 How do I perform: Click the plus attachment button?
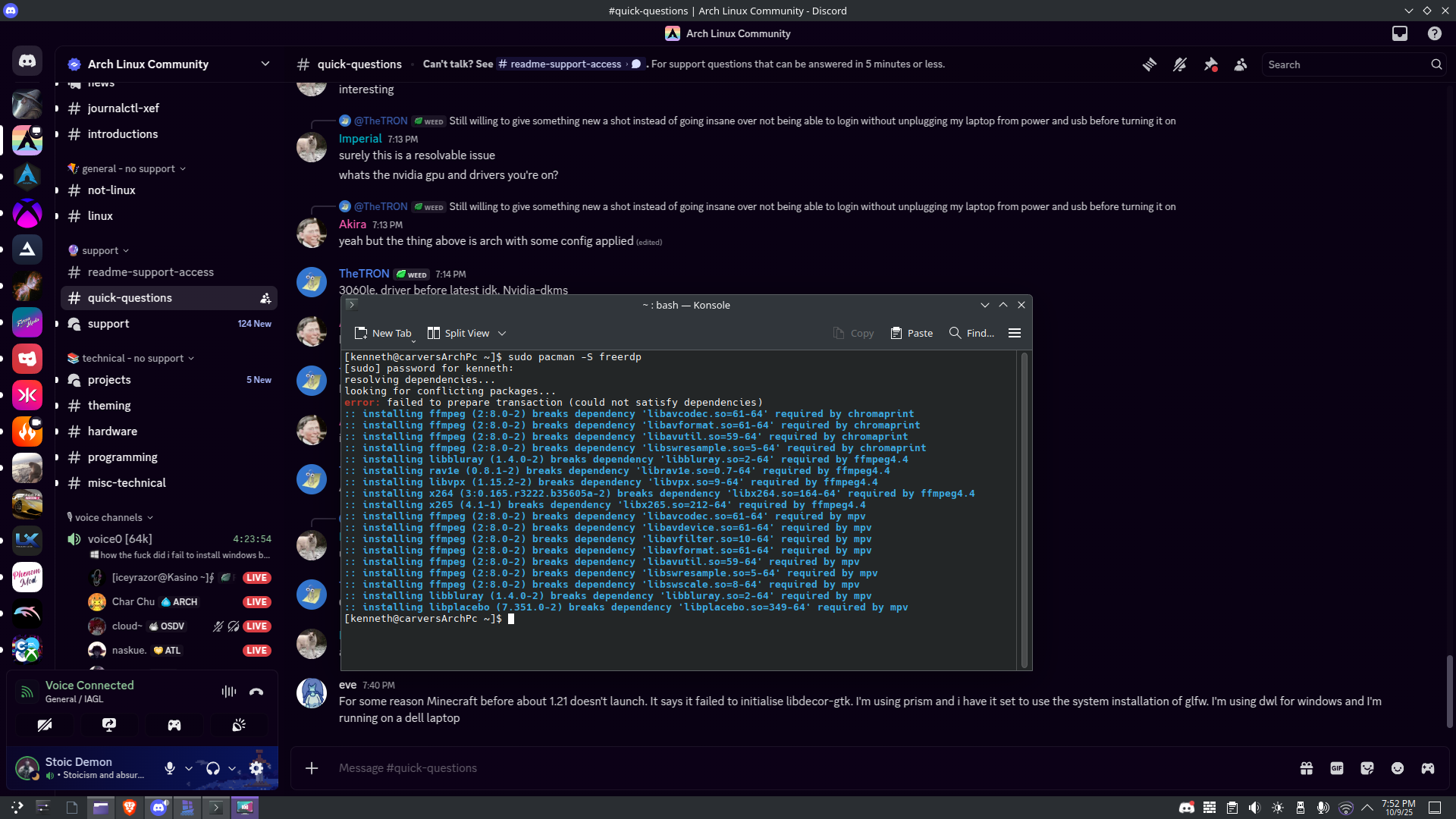click(x=312, y=768)
